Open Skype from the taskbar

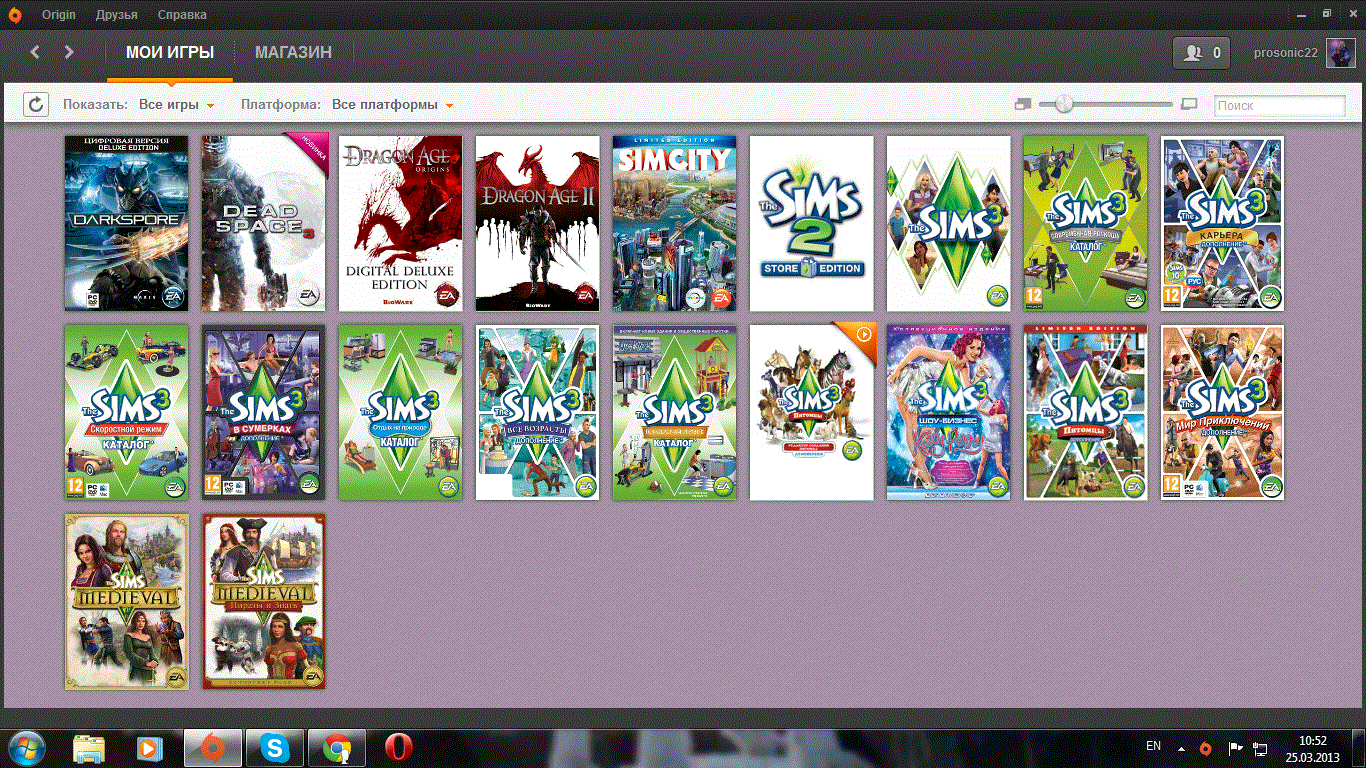(x=275, y=748)
